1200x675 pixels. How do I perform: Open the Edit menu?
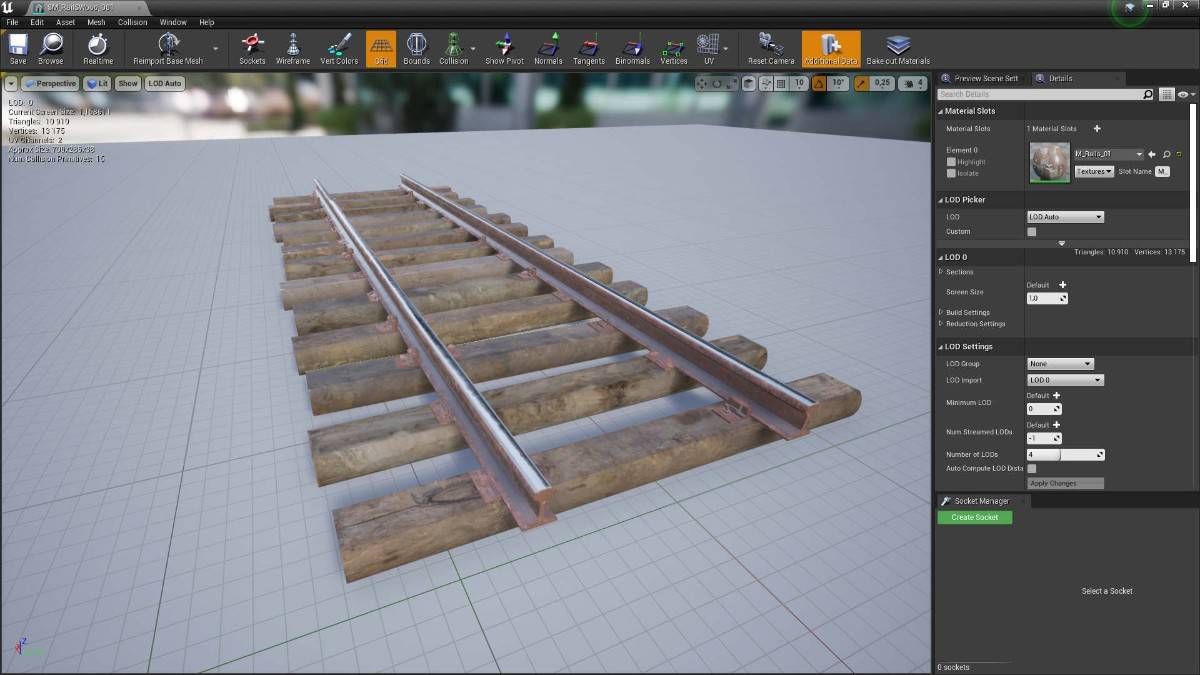(37, 22)
